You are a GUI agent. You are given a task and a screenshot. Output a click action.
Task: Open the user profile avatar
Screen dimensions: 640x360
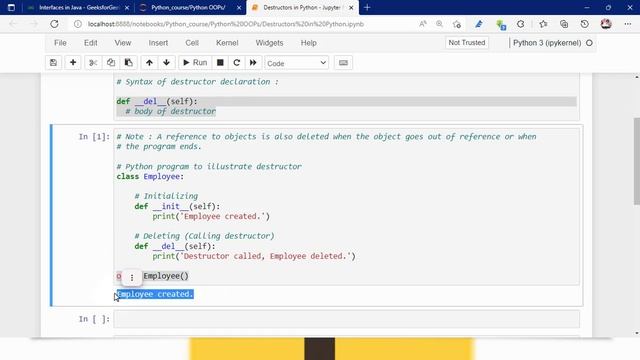click(606, 24)
